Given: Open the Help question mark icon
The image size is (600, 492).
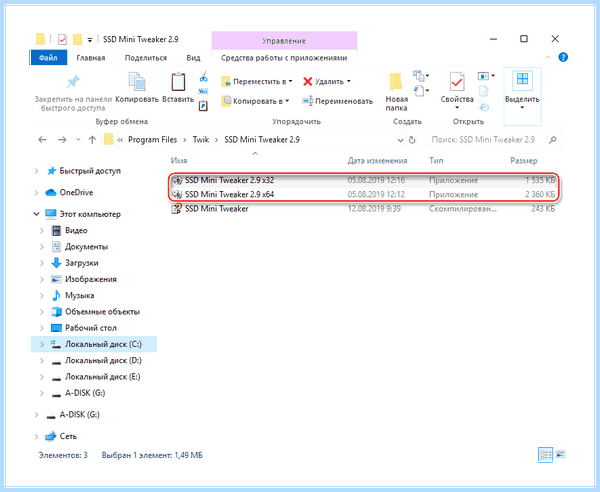Looking at the screenshot, I should click(563, 57).
